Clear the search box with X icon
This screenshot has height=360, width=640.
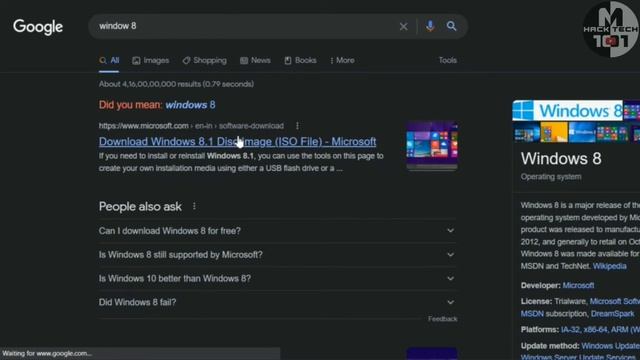pos(403,27)
